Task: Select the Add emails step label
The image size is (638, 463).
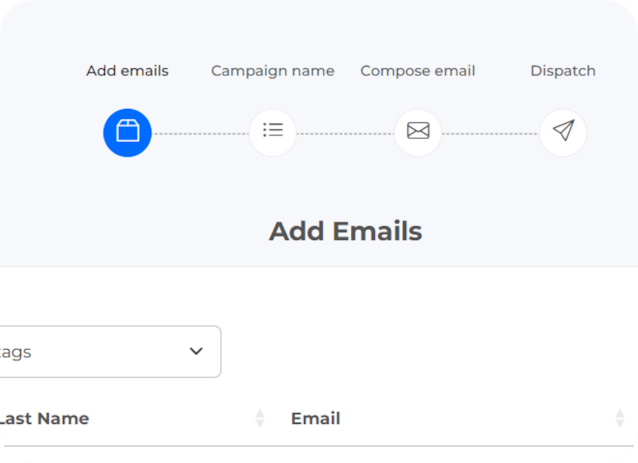Action: [x=127, y=71]
